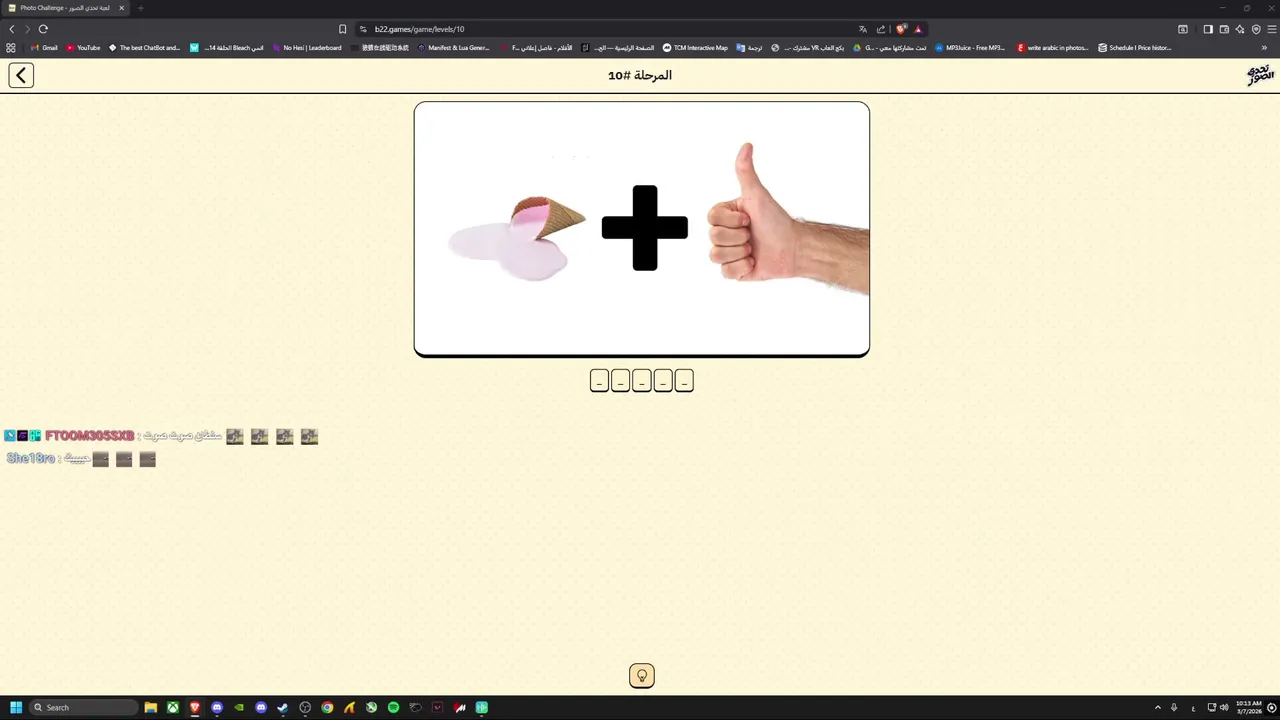Open the Brave VPN shield icon

tap(1256, 29)
